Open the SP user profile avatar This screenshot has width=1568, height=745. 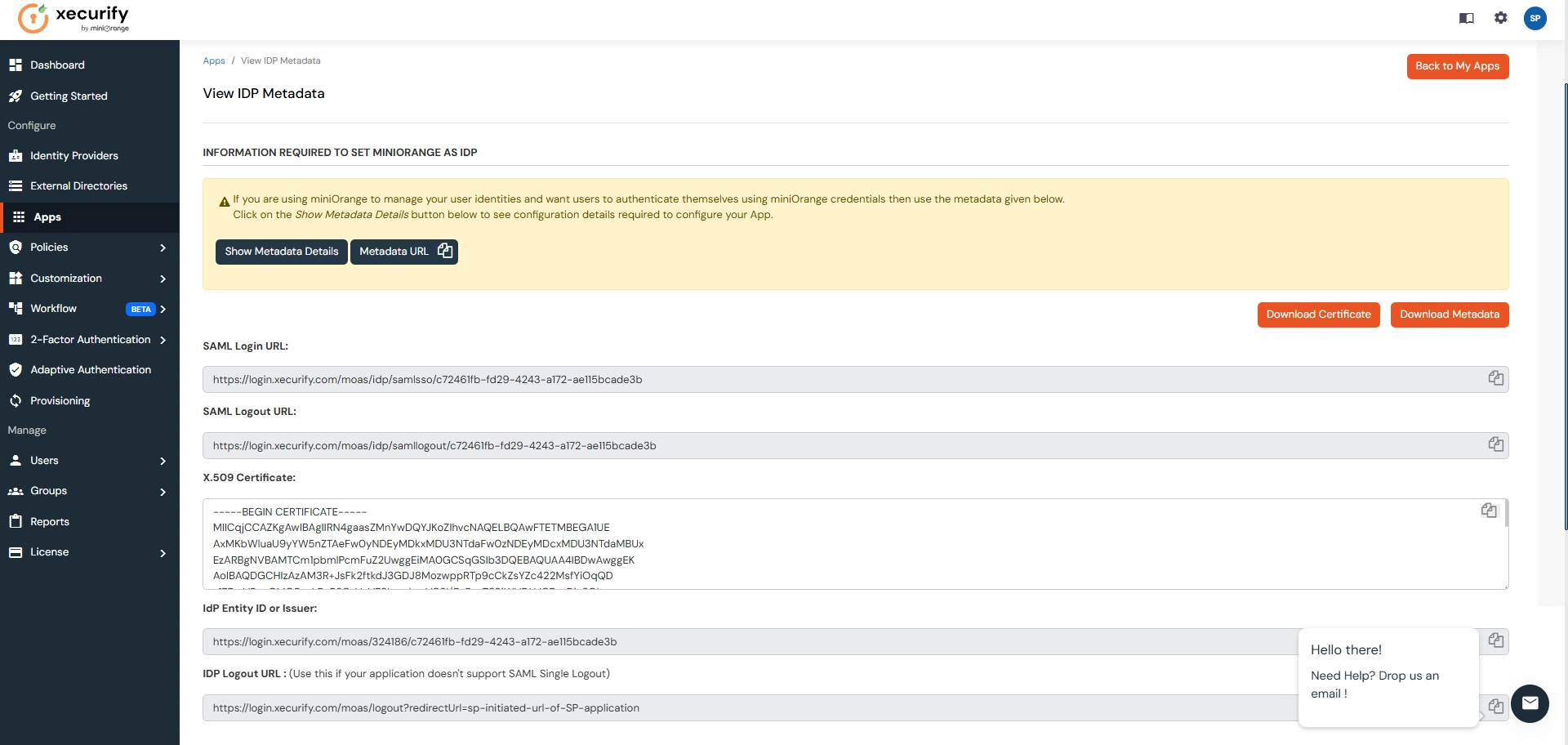(1535, 18)
